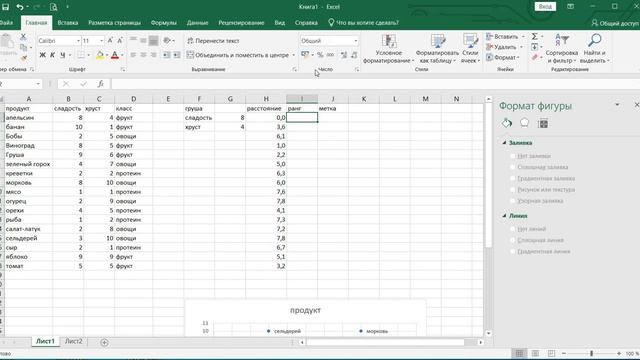Open the Общий number format dropdown
This screenshot has width=640, height=360.
coord(356,41)
